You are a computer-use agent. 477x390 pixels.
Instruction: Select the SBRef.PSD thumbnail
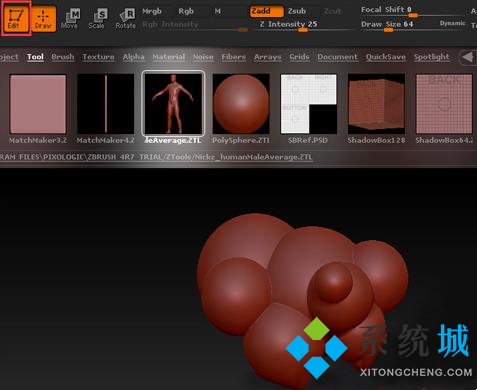308,104
